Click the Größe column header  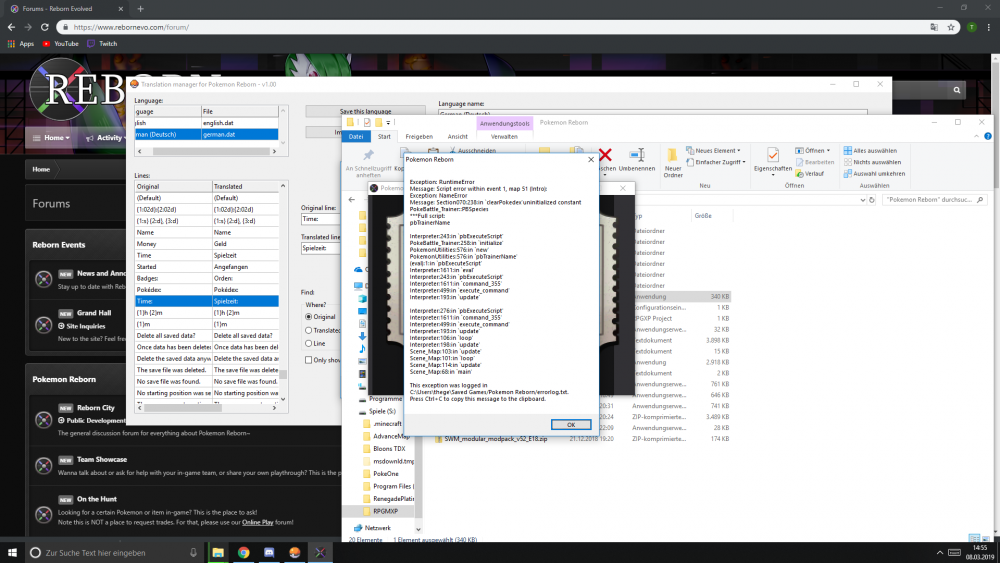tap(703, 216)
